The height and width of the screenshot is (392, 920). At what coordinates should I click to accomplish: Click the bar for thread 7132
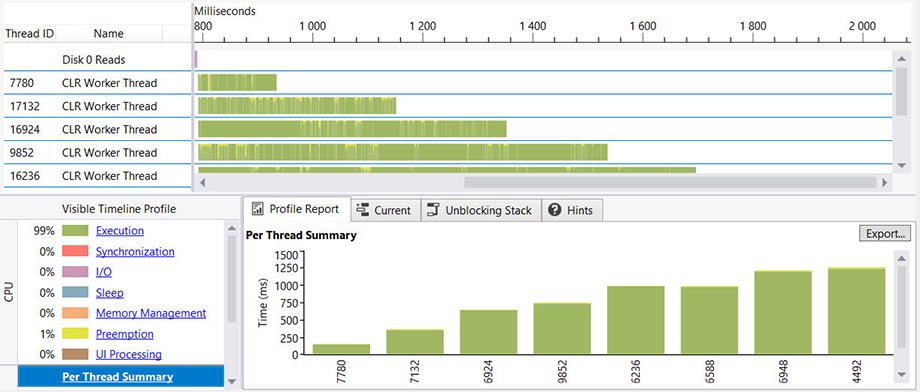(x=415, y=342)
